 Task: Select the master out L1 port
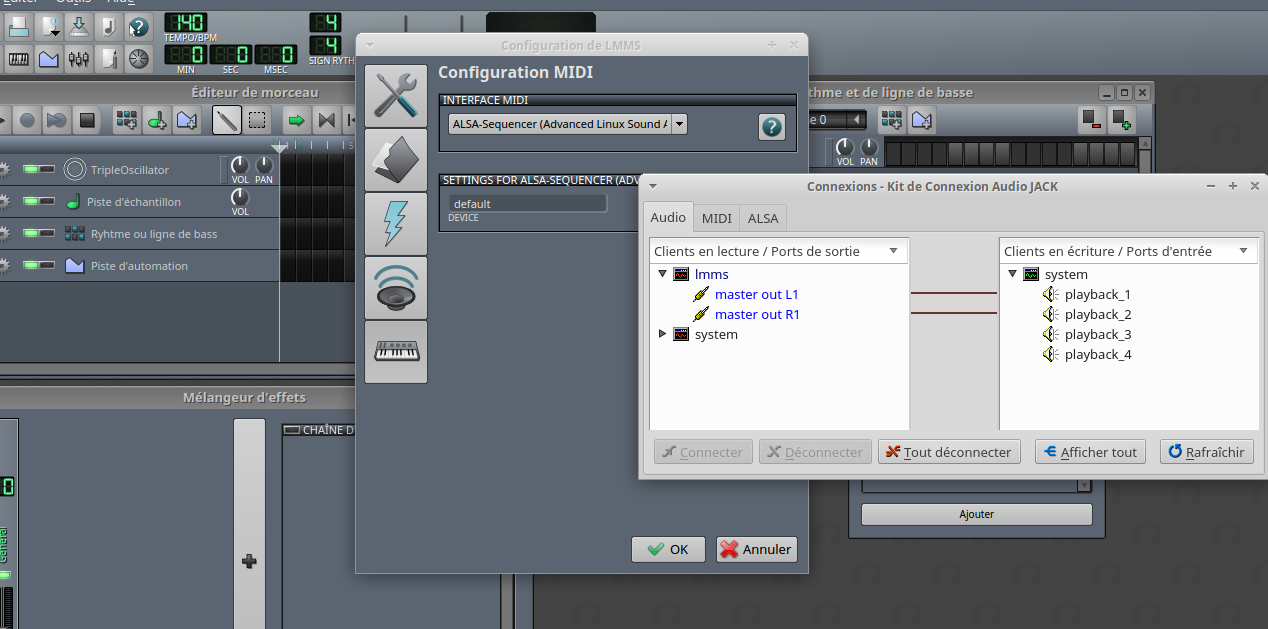(756, 294)
